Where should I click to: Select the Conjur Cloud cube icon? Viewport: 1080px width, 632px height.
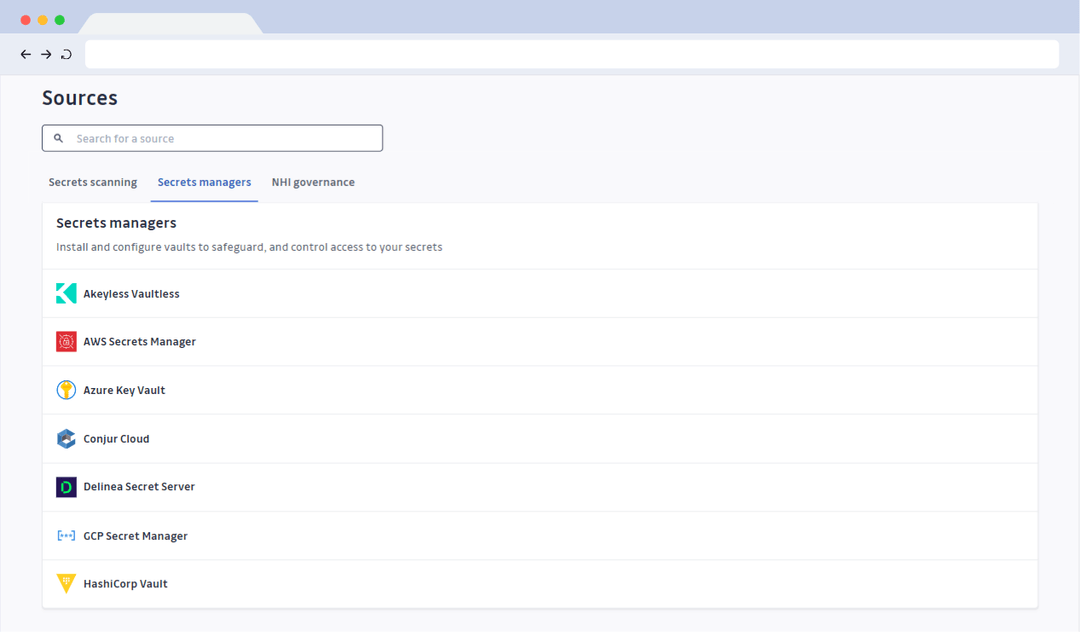[x=65, y=438]
